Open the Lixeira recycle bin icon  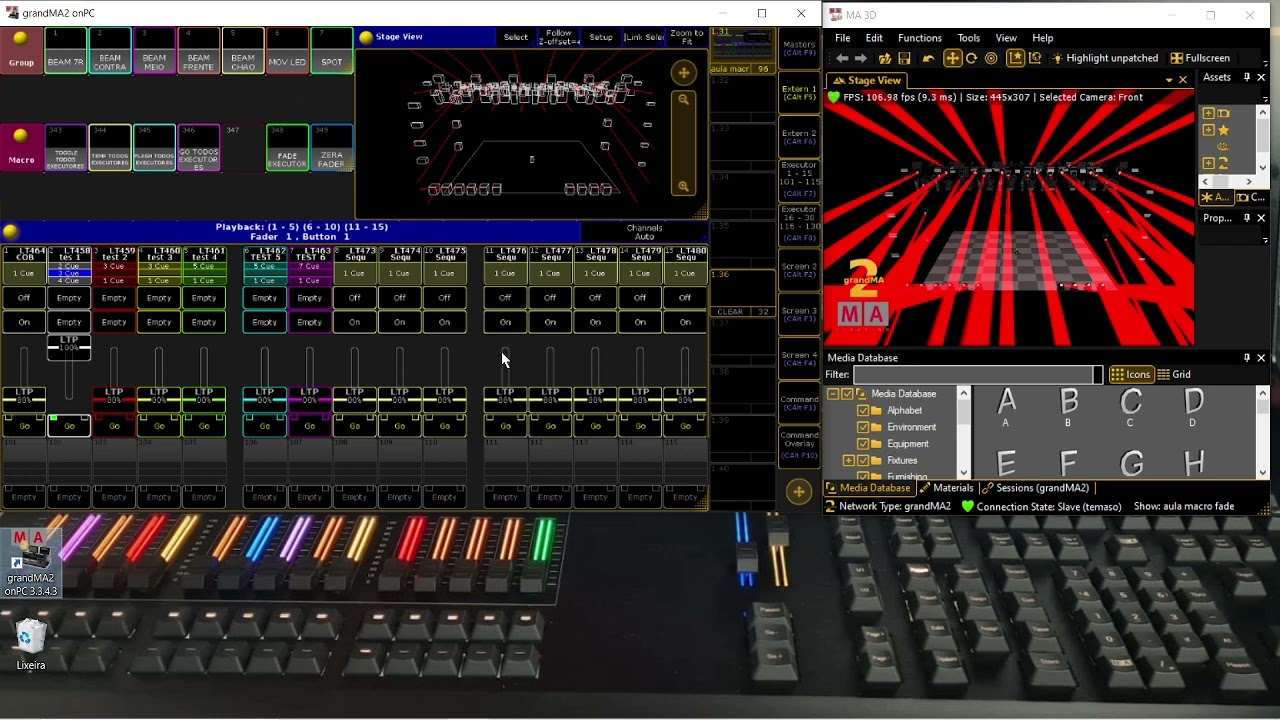[31, 645]
